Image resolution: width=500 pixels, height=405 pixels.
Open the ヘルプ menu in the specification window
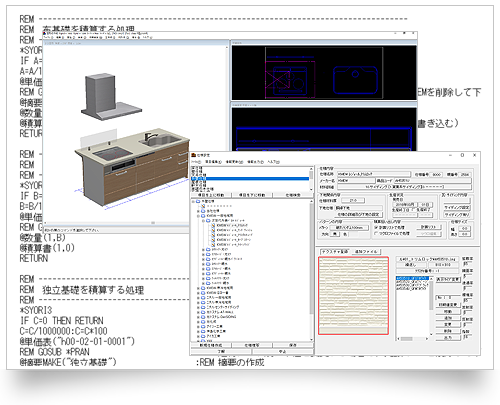[273, 162]
